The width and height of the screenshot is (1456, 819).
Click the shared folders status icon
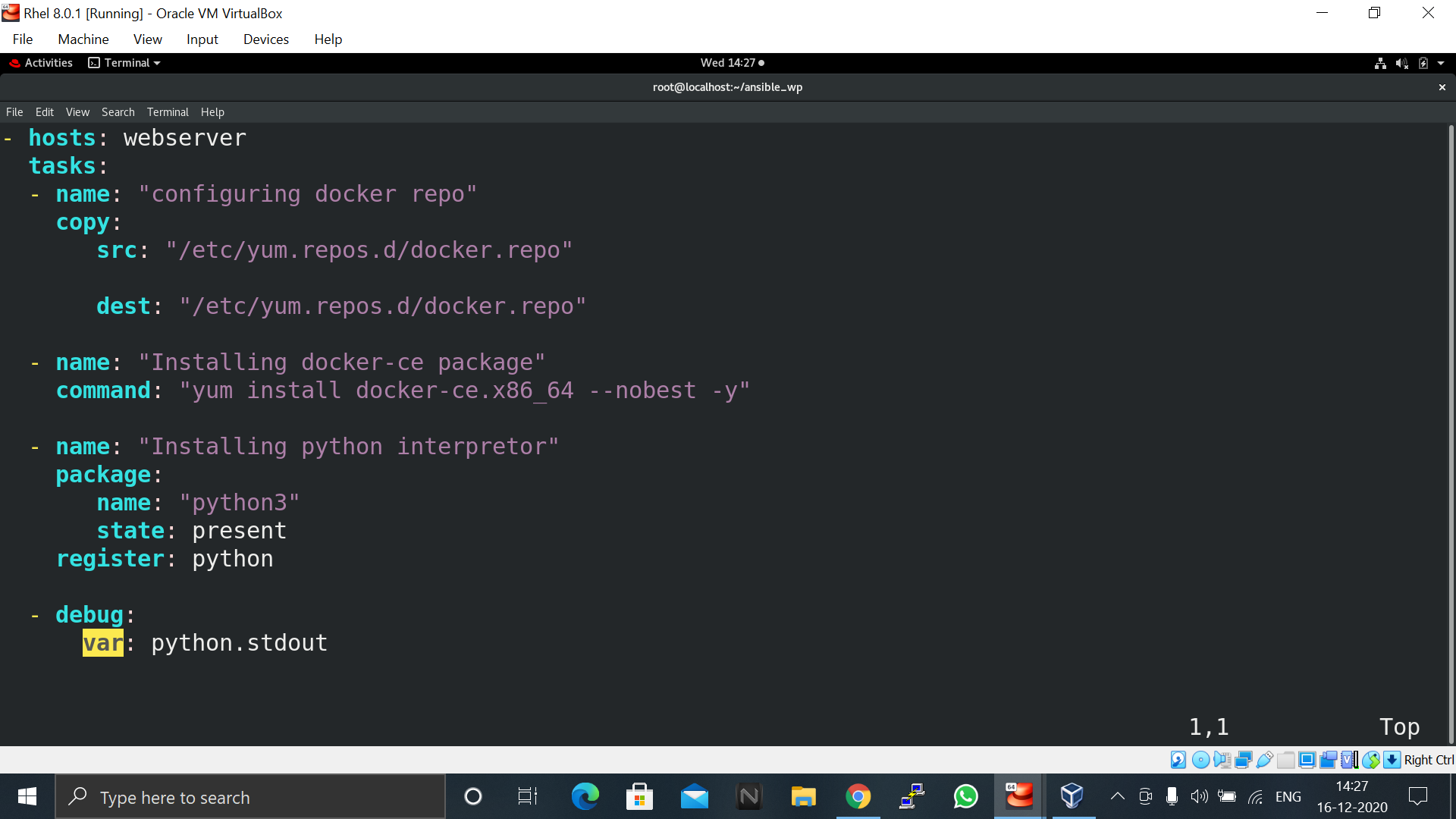[1286, 760]
